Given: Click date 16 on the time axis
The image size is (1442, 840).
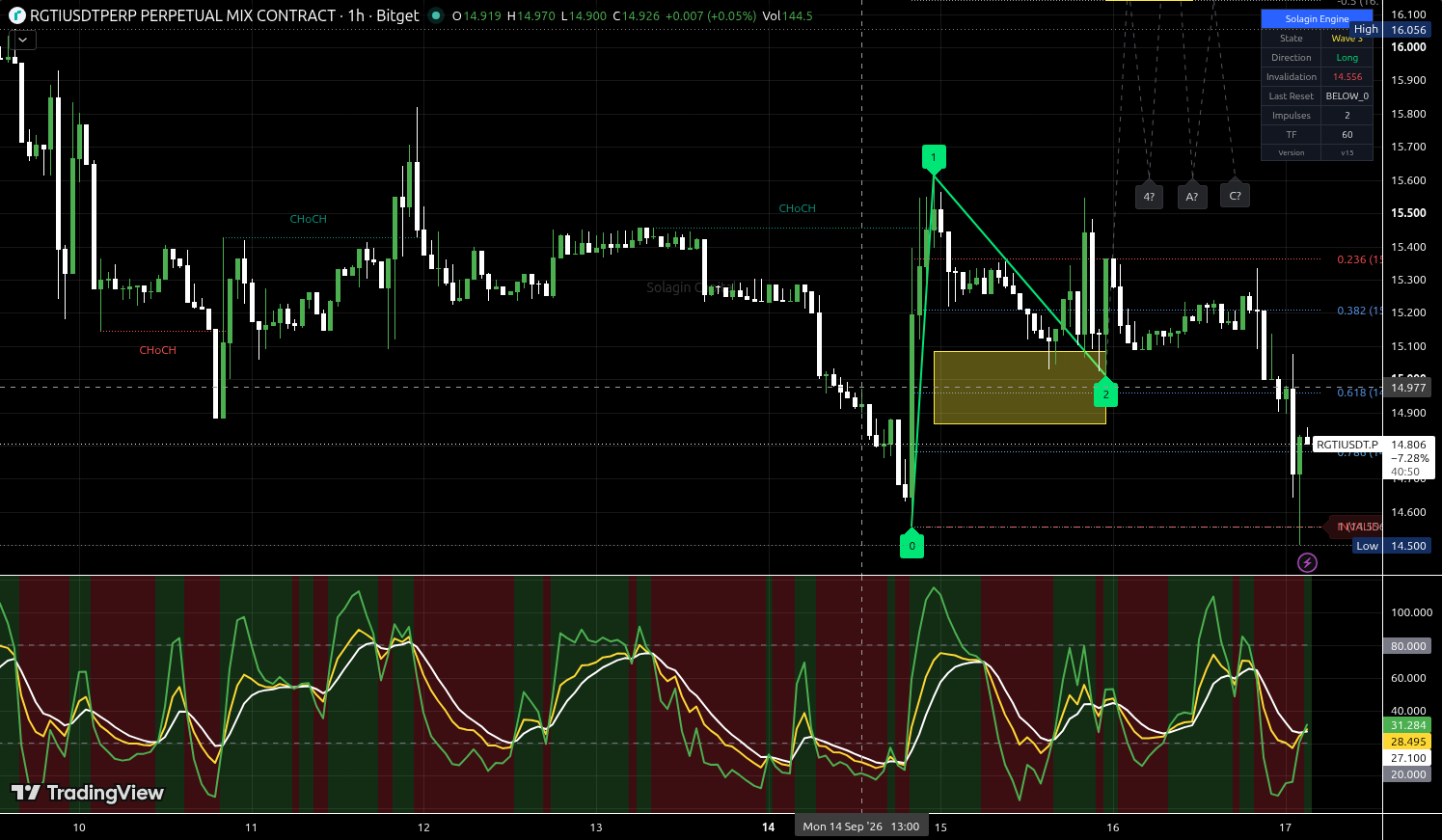Looking at the screenshot, I should point(1113,827).
